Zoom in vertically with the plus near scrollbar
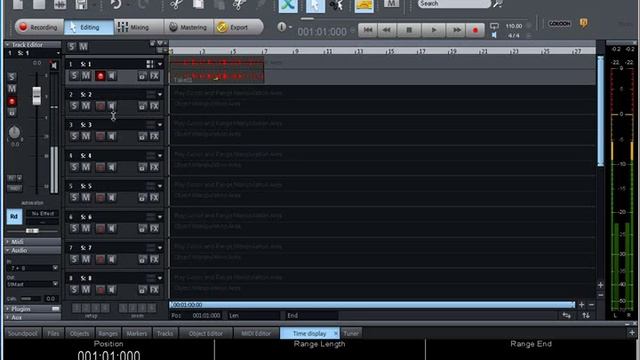This screenshot has height=360, width=640. point(600,285)
